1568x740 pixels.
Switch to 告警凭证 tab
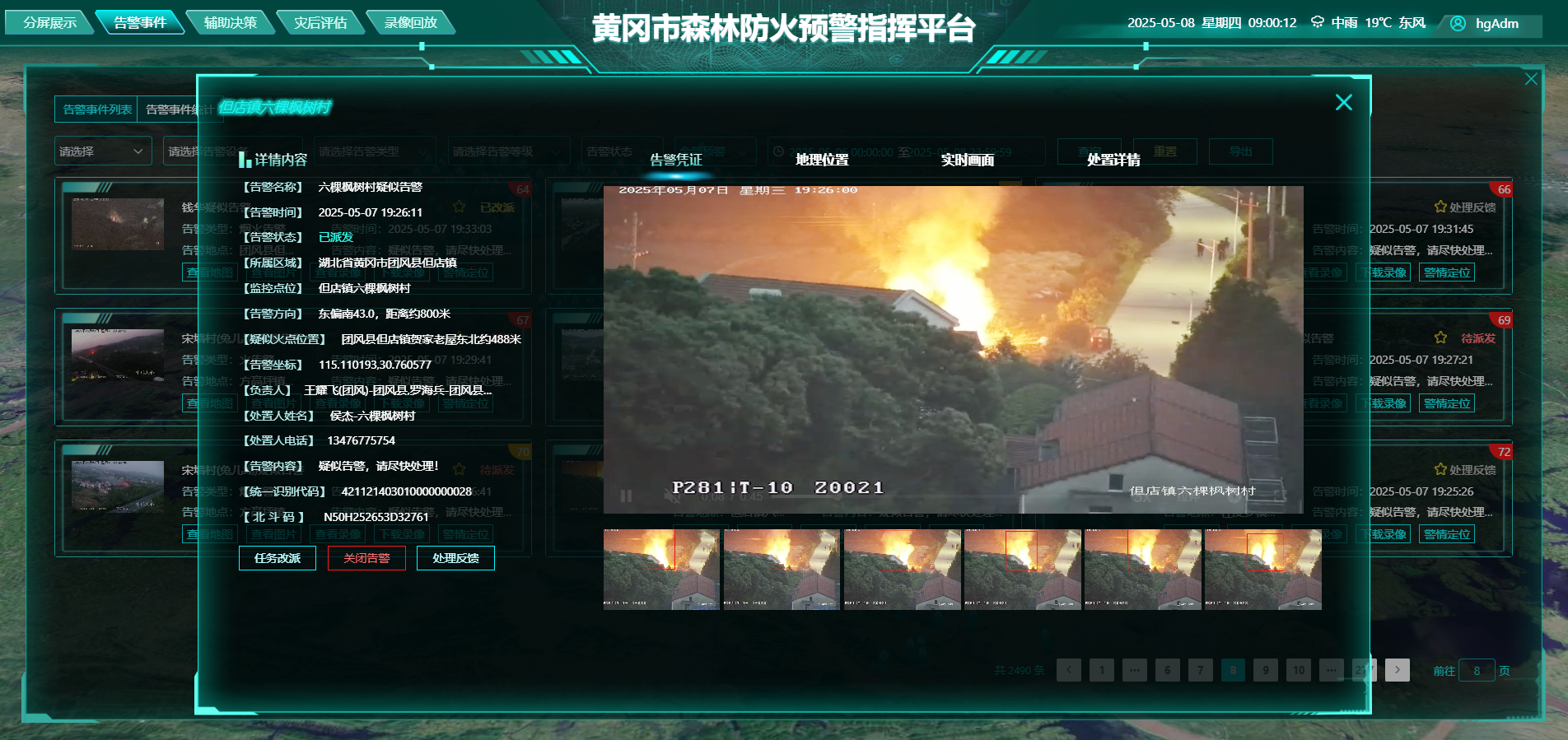[675, 160]
